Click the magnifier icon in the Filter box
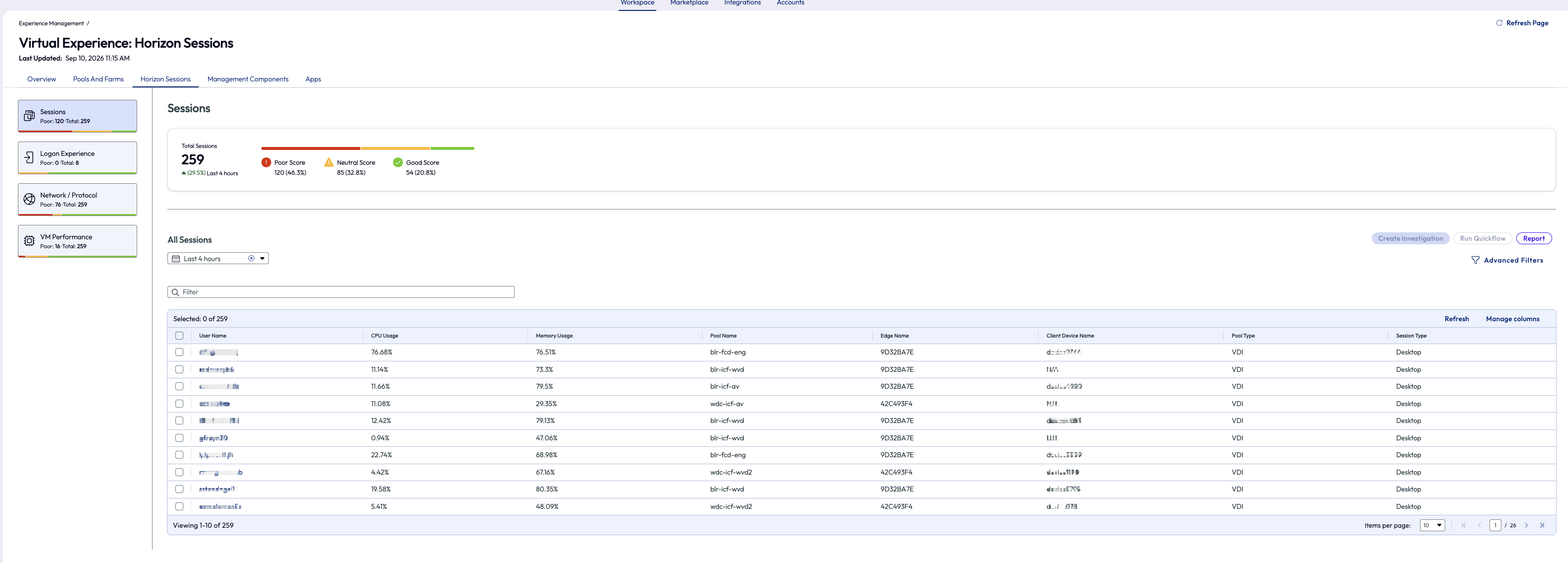 click(175, 292)
